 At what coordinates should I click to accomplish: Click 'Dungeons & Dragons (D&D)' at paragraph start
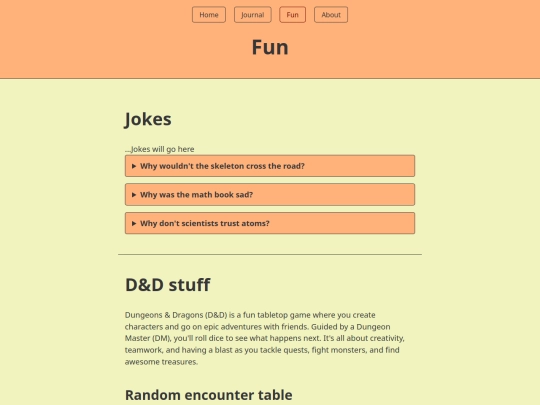point(176,315)
